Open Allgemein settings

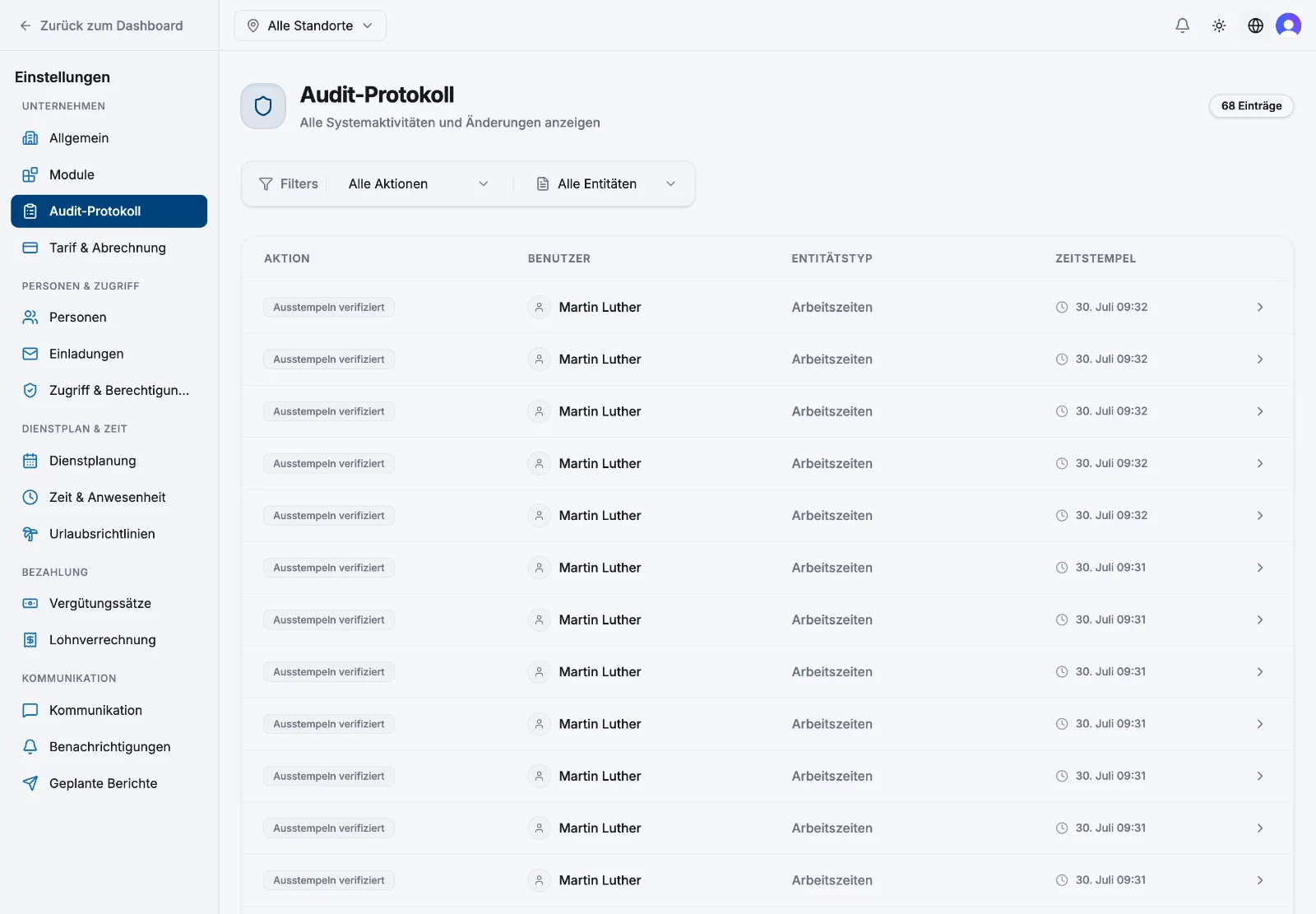click(x=109, y=138)
